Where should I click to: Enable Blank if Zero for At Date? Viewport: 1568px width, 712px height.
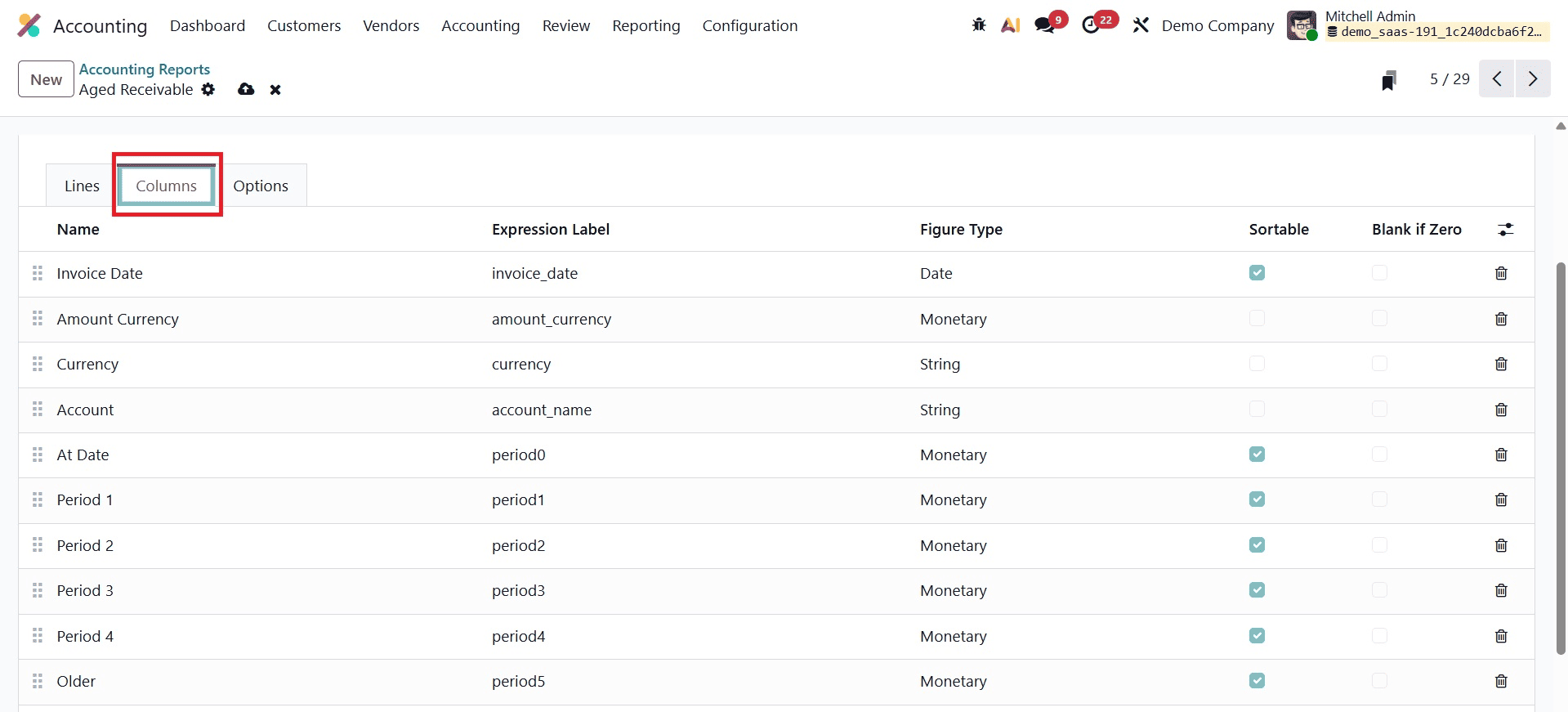(x=1379, y=455)
